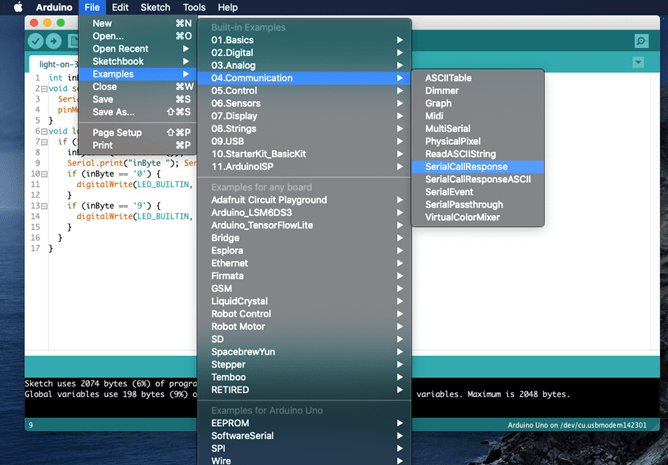Open the Edit menu
The image size is (668, 465).
point(120,7)
